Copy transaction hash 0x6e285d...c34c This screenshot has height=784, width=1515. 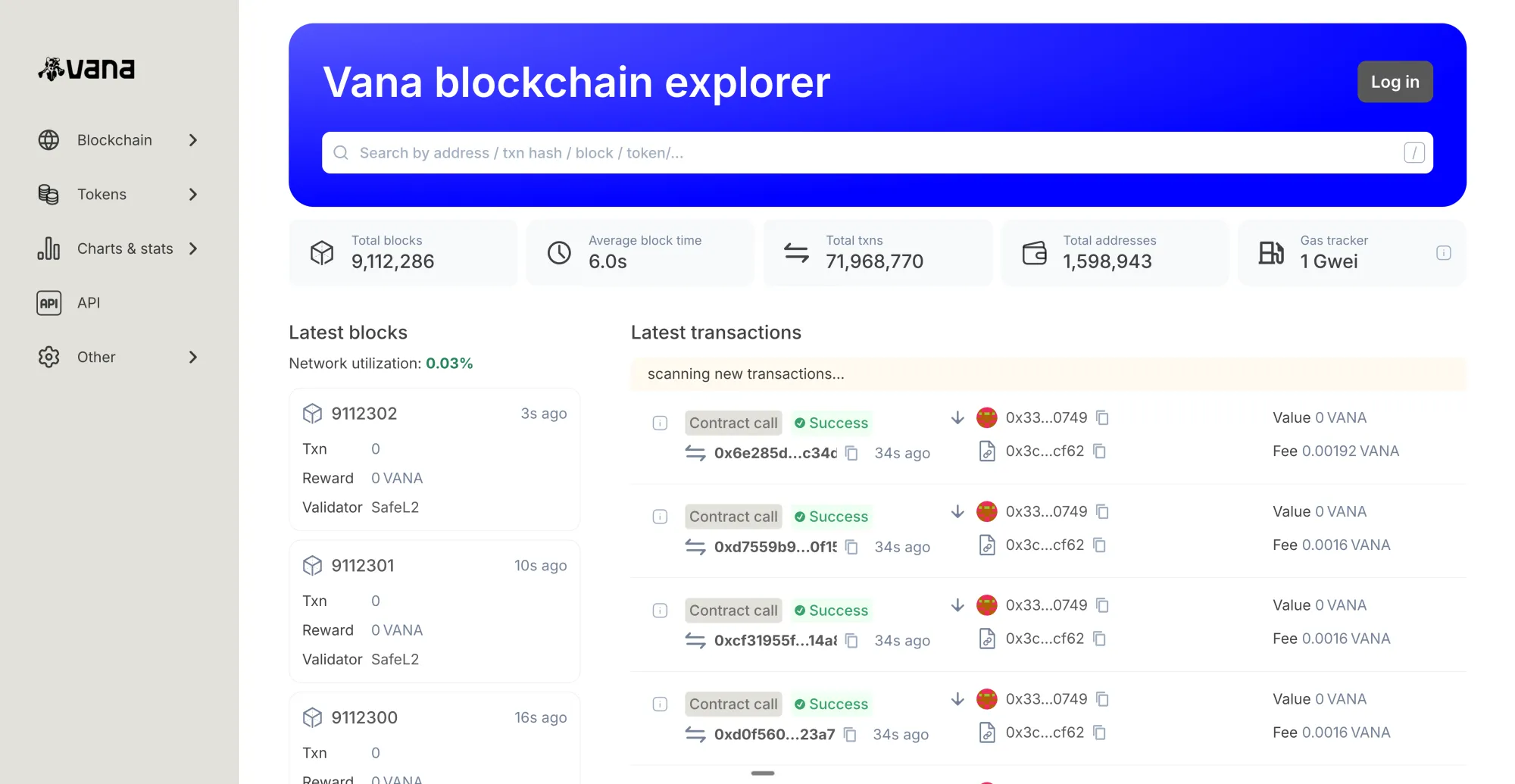tap(851, 453)
